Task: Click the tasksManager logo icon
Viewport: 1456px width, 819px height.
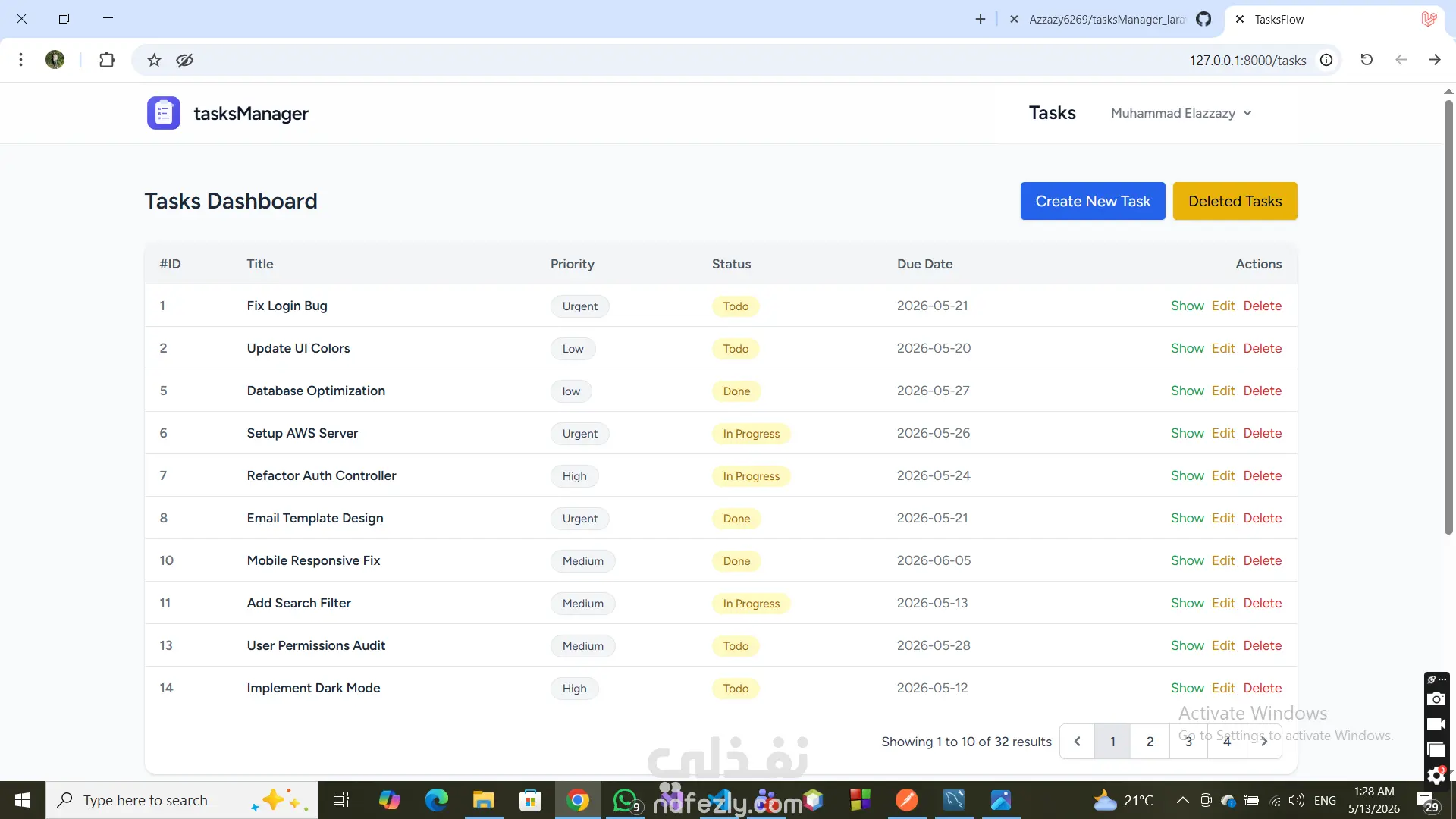Action: [x=164, y=113]
